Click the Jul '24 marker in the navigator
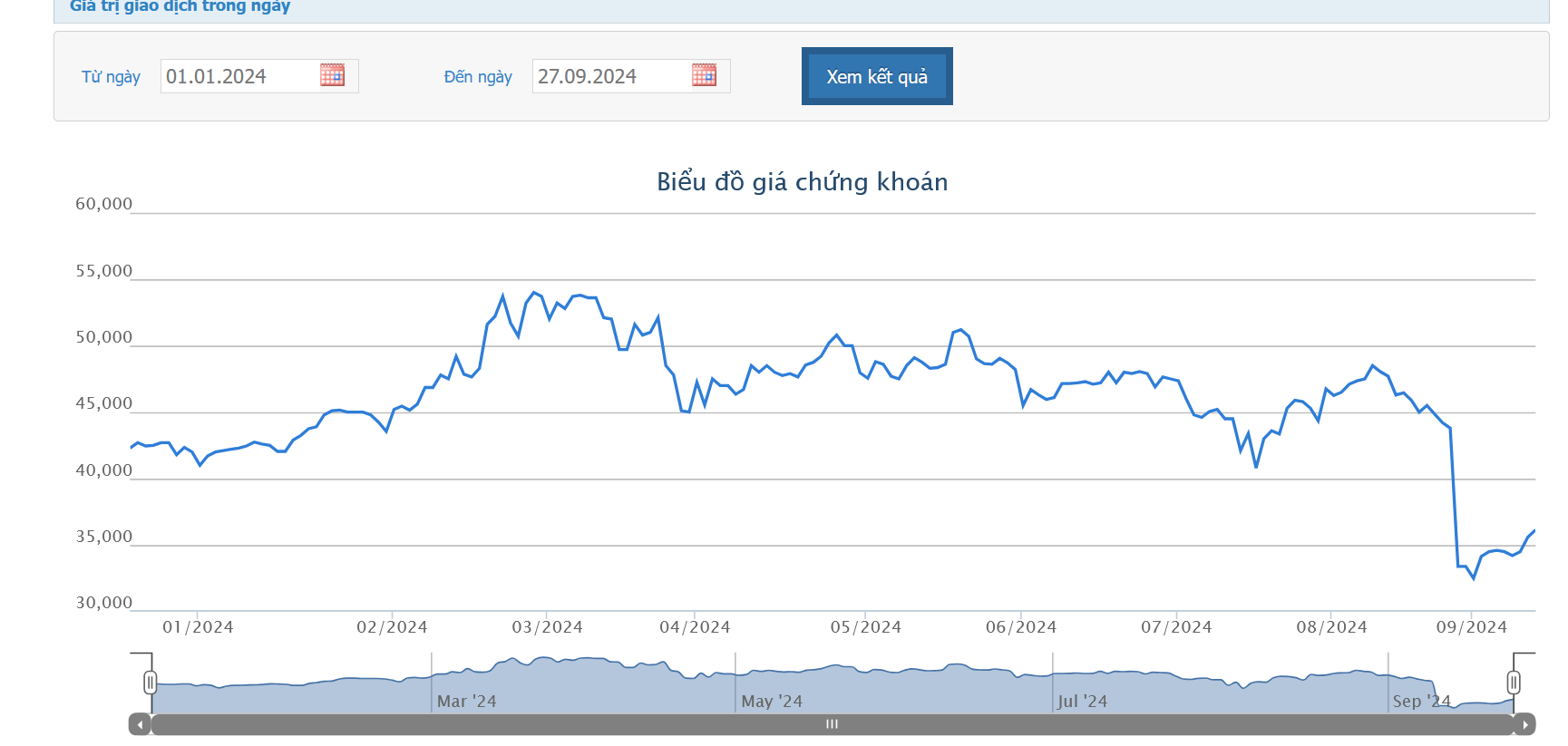This screenshot has width=1568, height=746. (x=1082, y=702)
